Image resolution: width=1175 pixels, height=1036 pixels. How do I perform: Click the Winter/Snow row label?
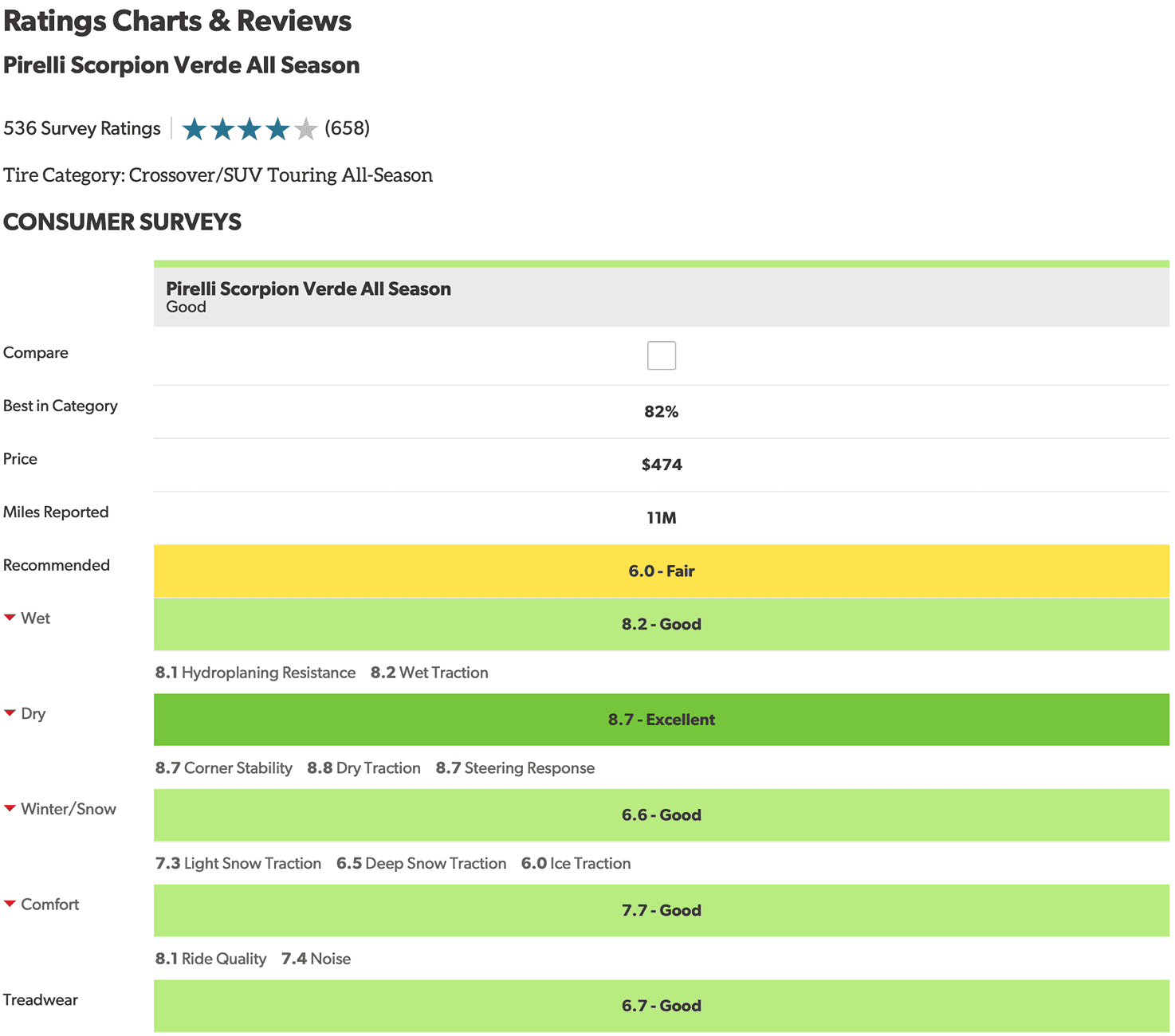tap(69, 809)
